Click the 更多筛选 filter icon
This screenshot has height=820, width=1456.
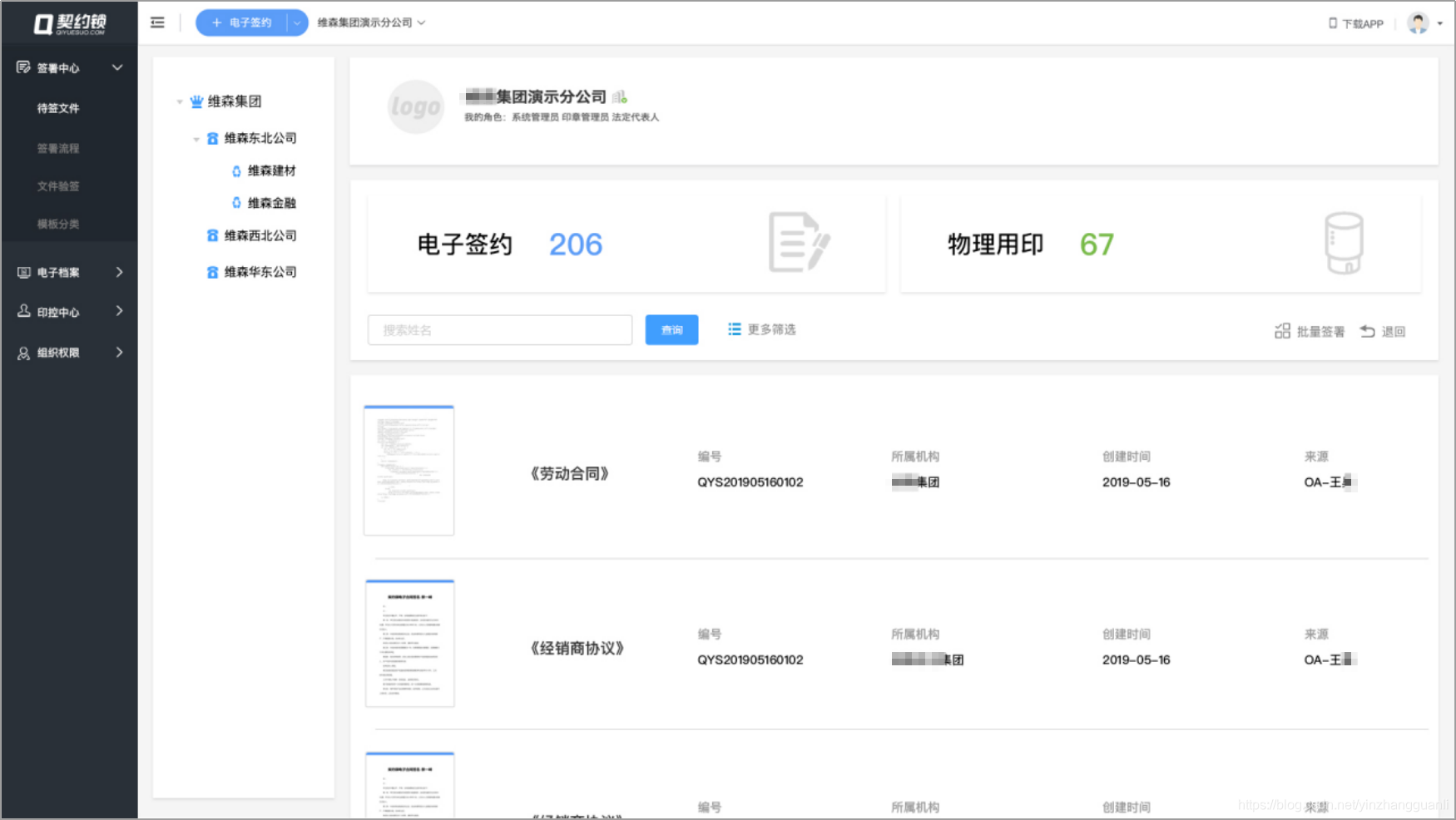[733, 328]
